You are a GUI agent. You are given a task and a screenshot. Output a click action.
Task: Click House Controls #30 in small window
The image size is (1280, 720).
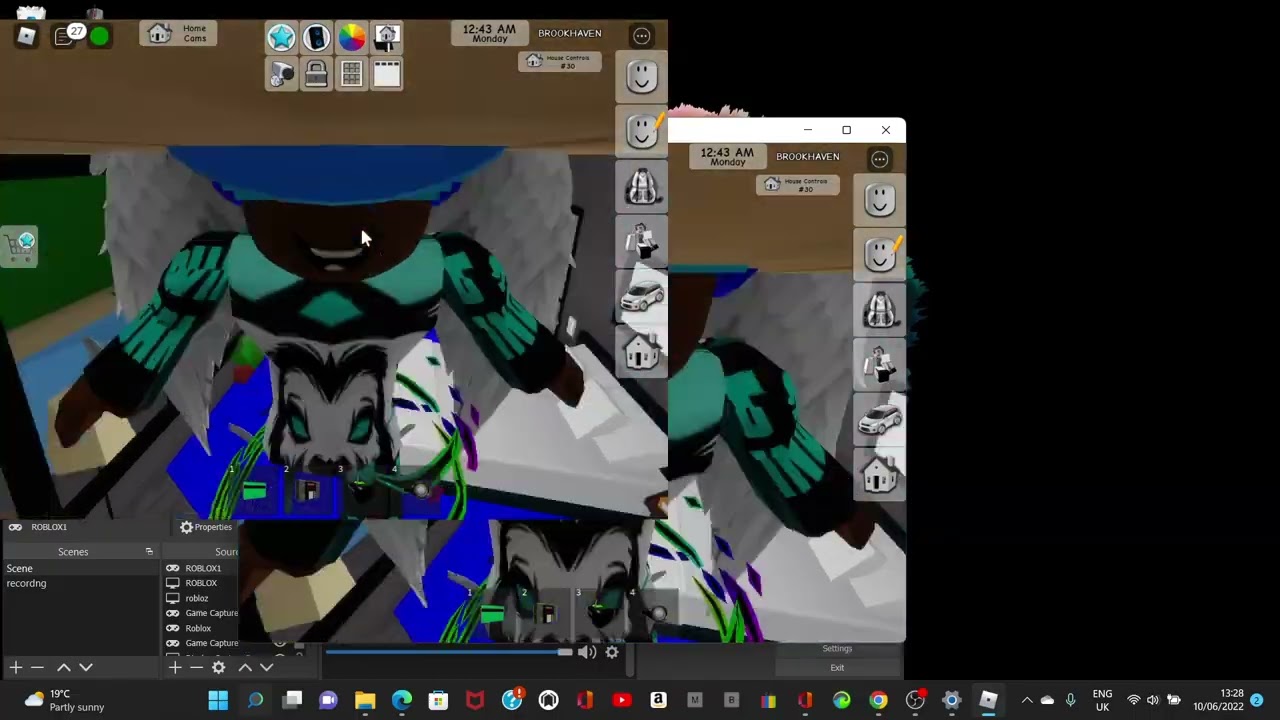(798, 185)
